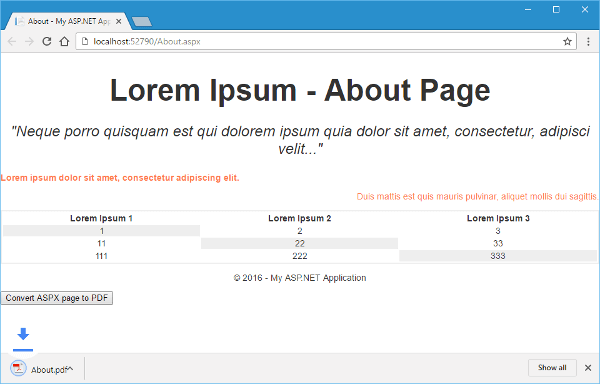
Task: Click the Duis mattis est quis mauris text
Action: (x=478, y=197)
